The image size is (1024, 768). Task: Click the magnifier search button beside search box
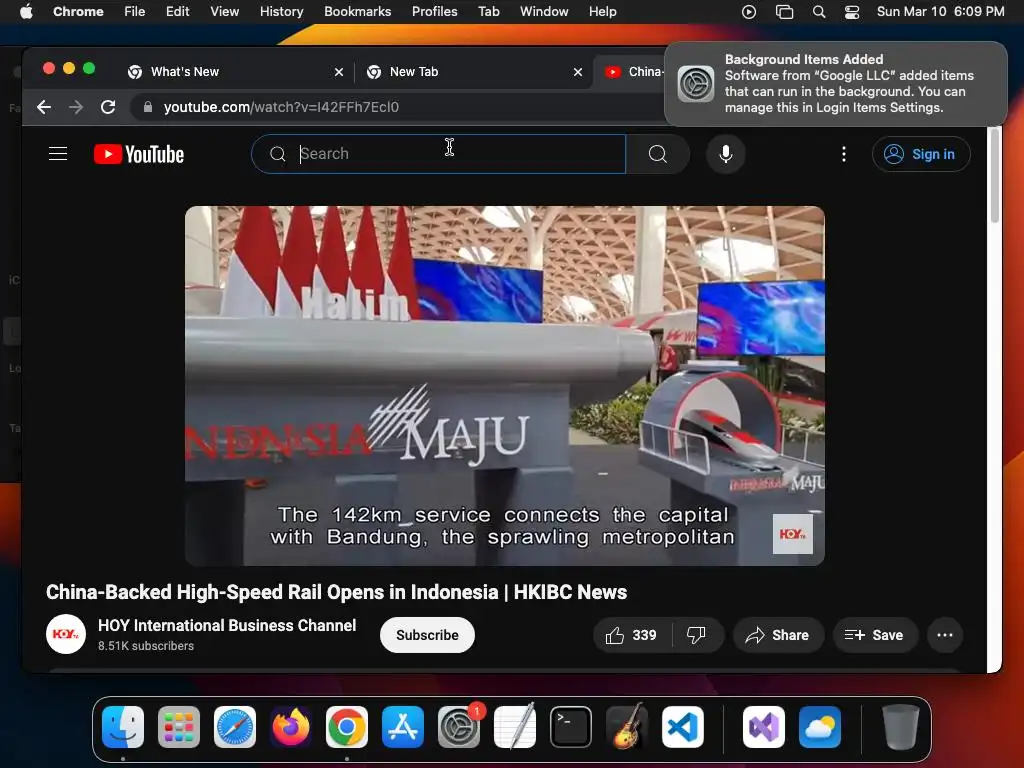(658, 154)
